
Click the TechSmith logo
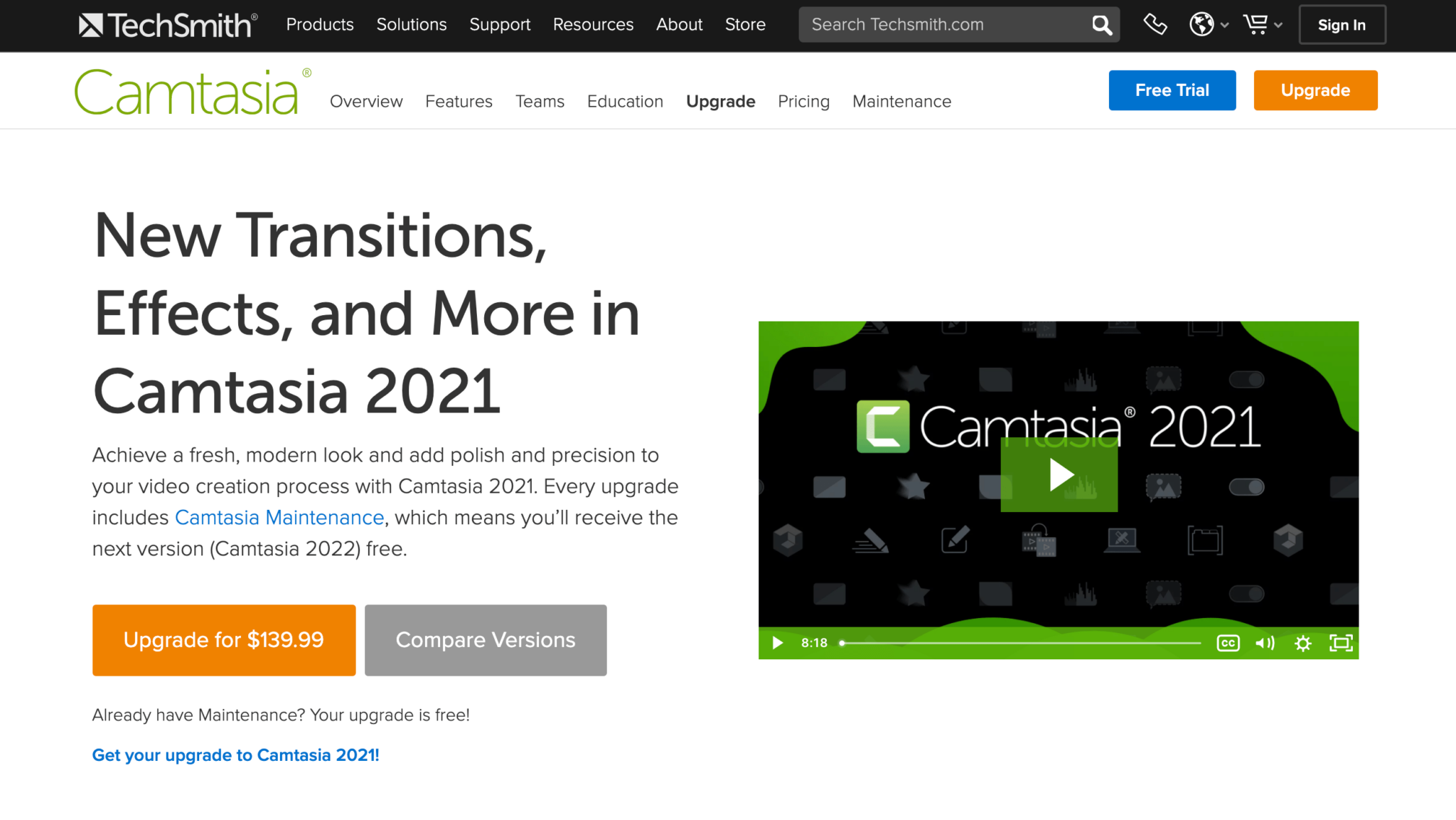tap(168, 26)
